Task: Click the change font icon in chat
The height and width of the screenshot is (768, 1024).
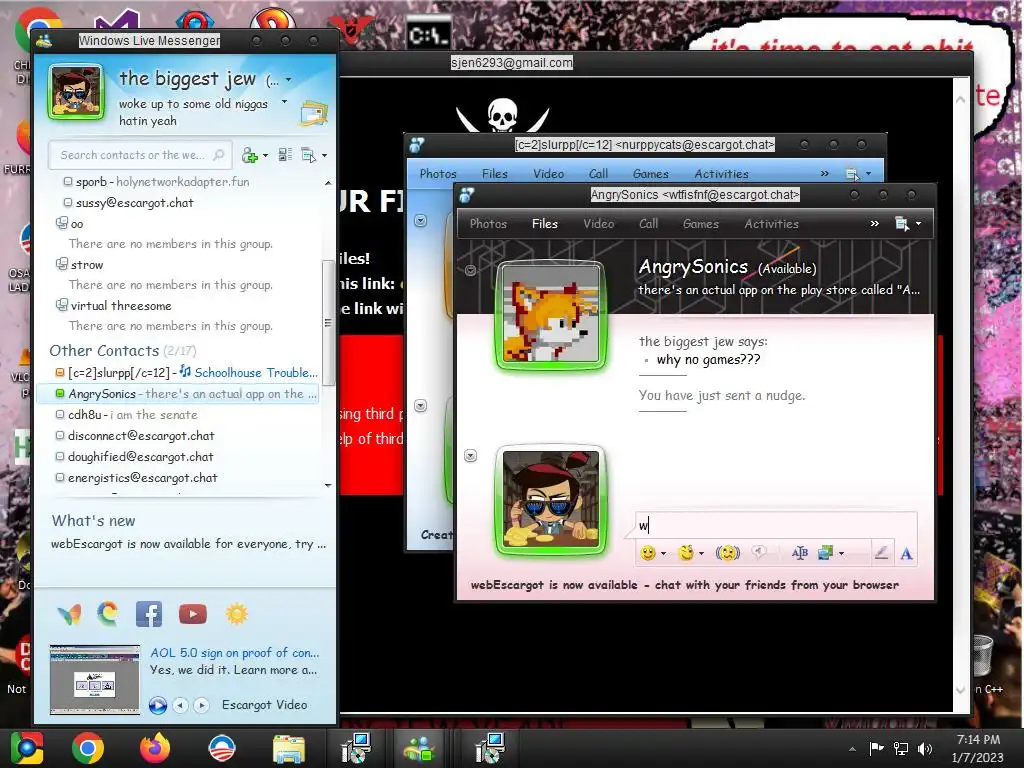Action: pos(799,553)
